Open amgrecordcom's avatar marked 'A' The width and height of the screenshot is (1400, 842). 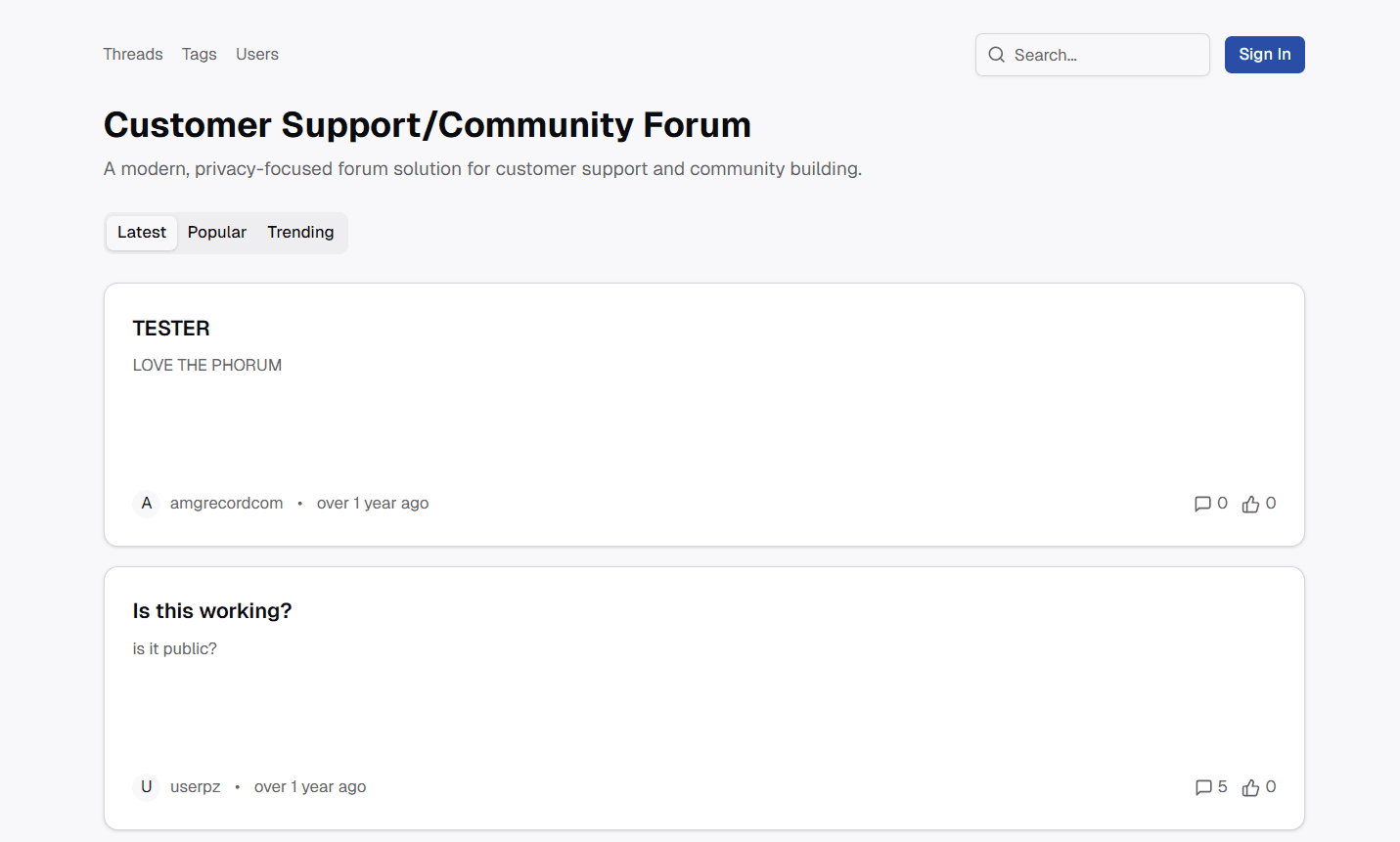click(146, 503)
